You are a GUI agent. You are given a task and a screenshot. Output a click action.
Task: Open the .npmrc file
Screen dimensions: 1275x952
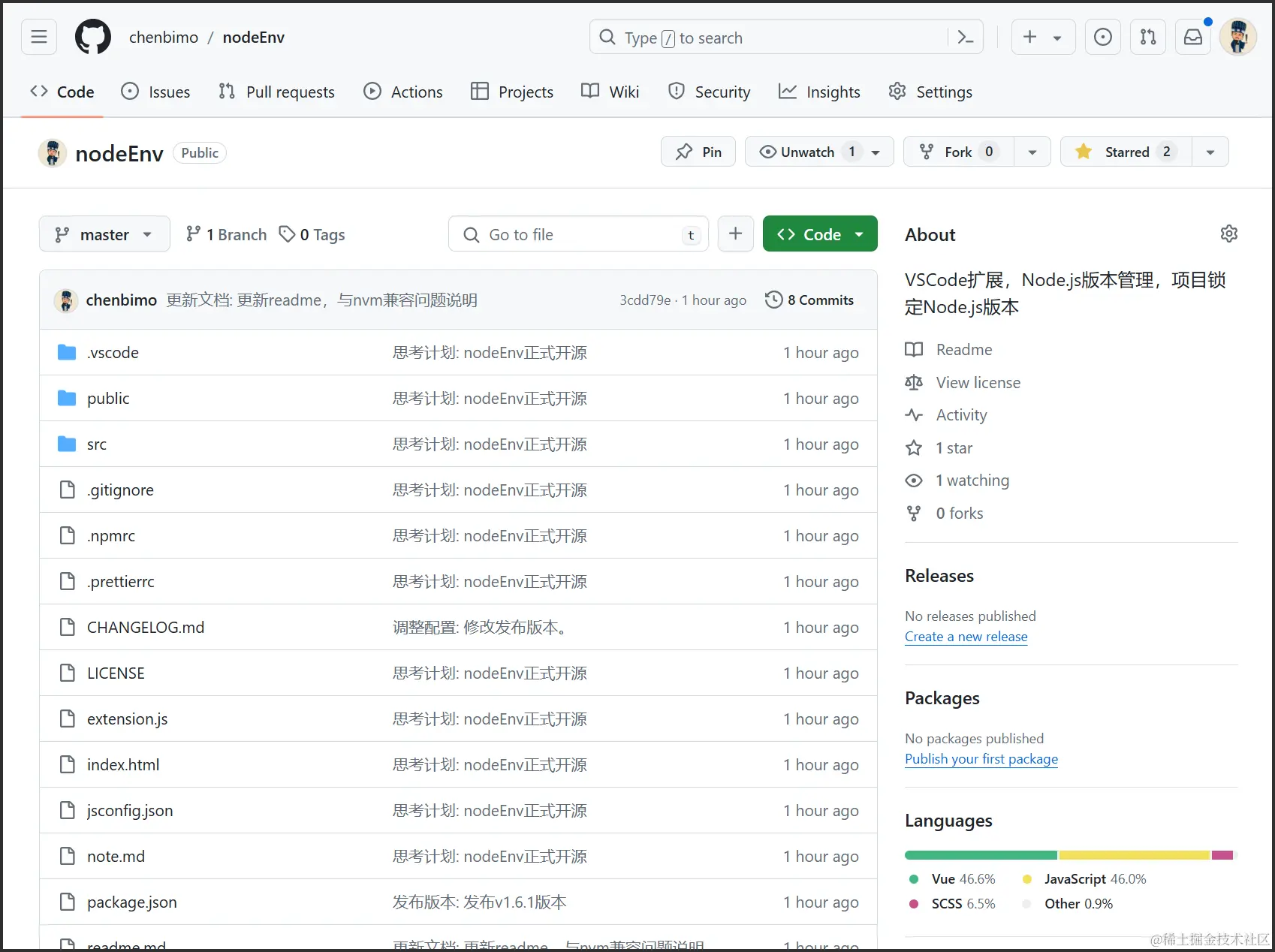coord(111,535)
